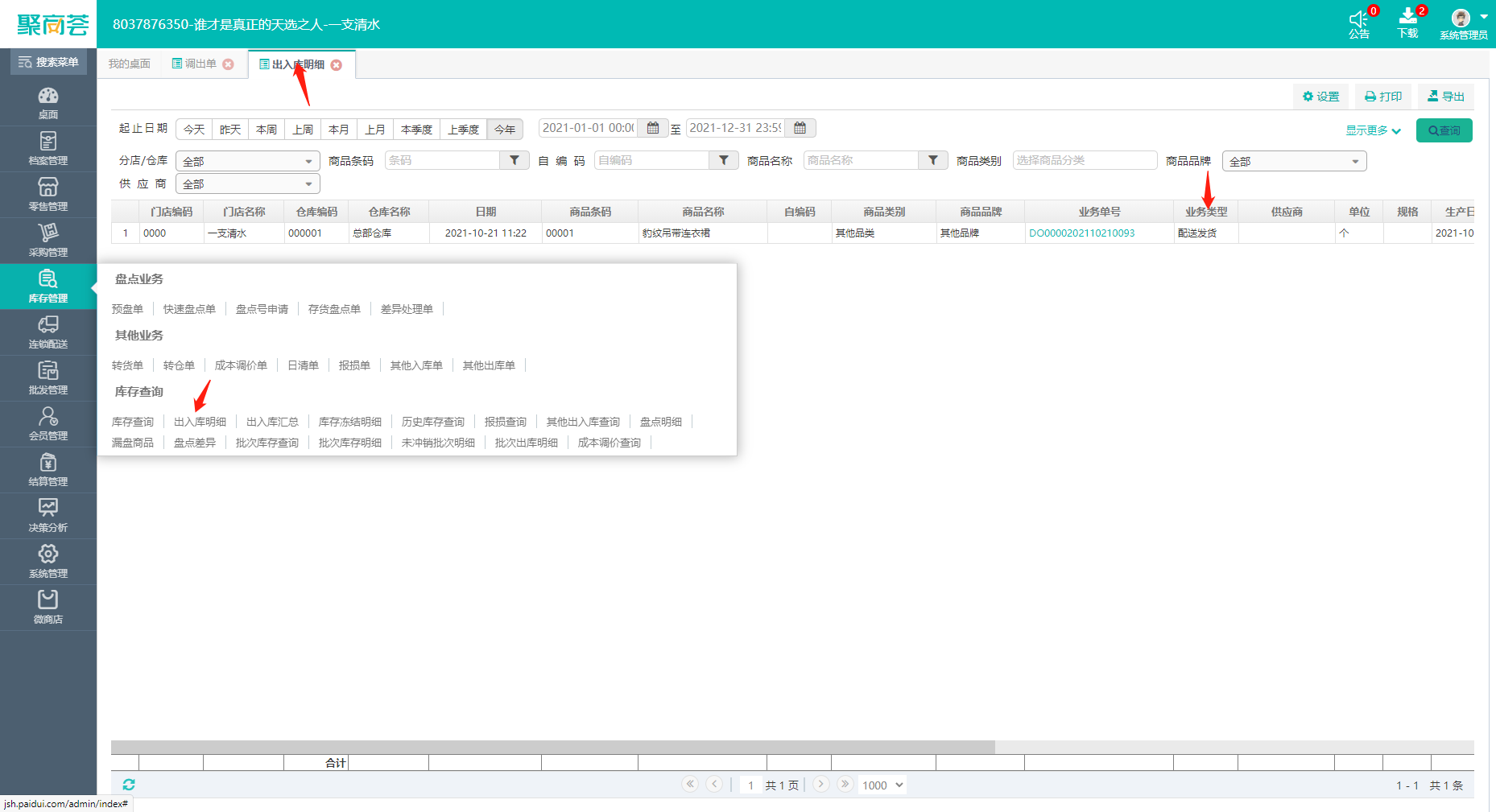The image size is (1496, 812).
Task: Select the 本季度 date range
Action: point(416,129)
